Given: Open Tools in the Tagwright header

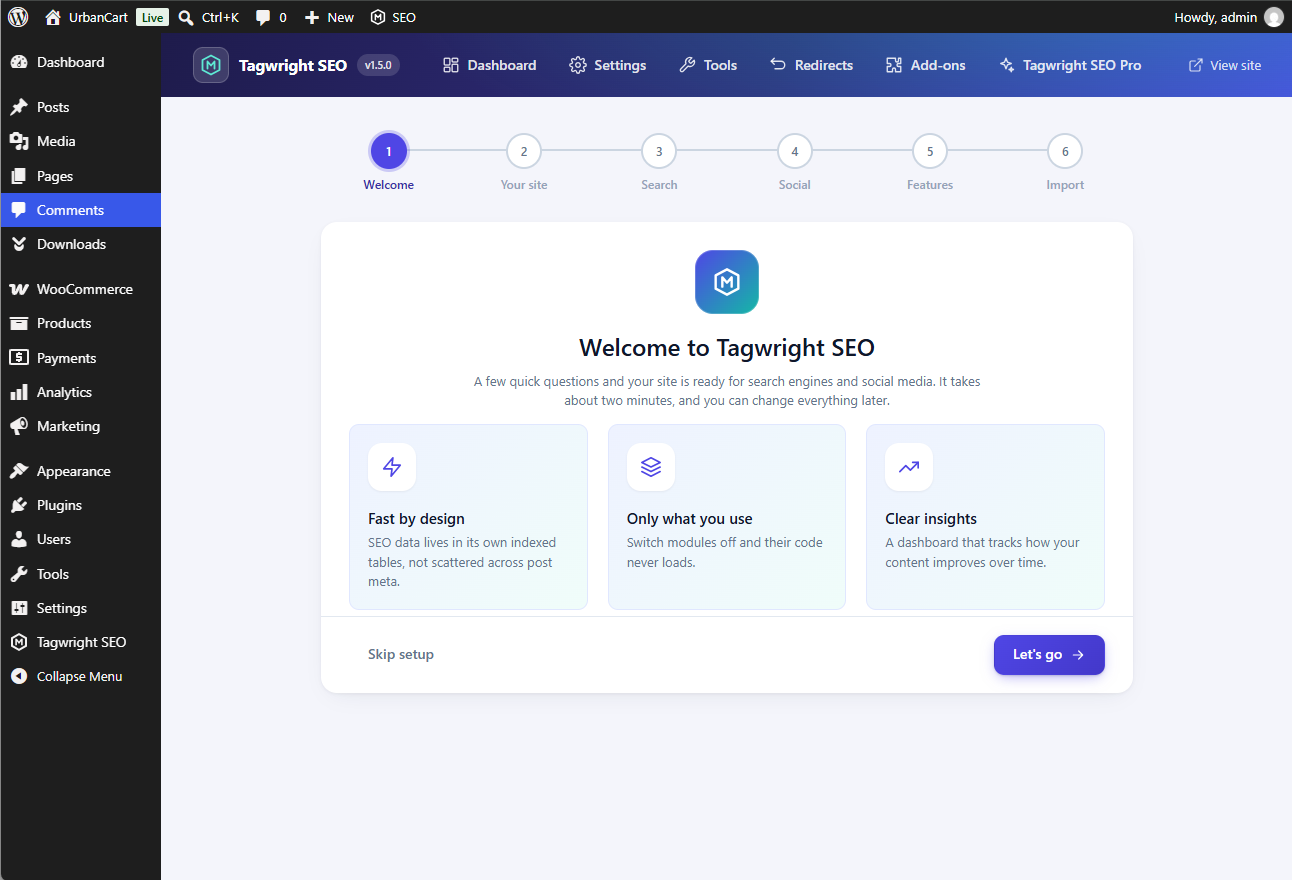Looking at the screenshot, I should tap(708, 65).
